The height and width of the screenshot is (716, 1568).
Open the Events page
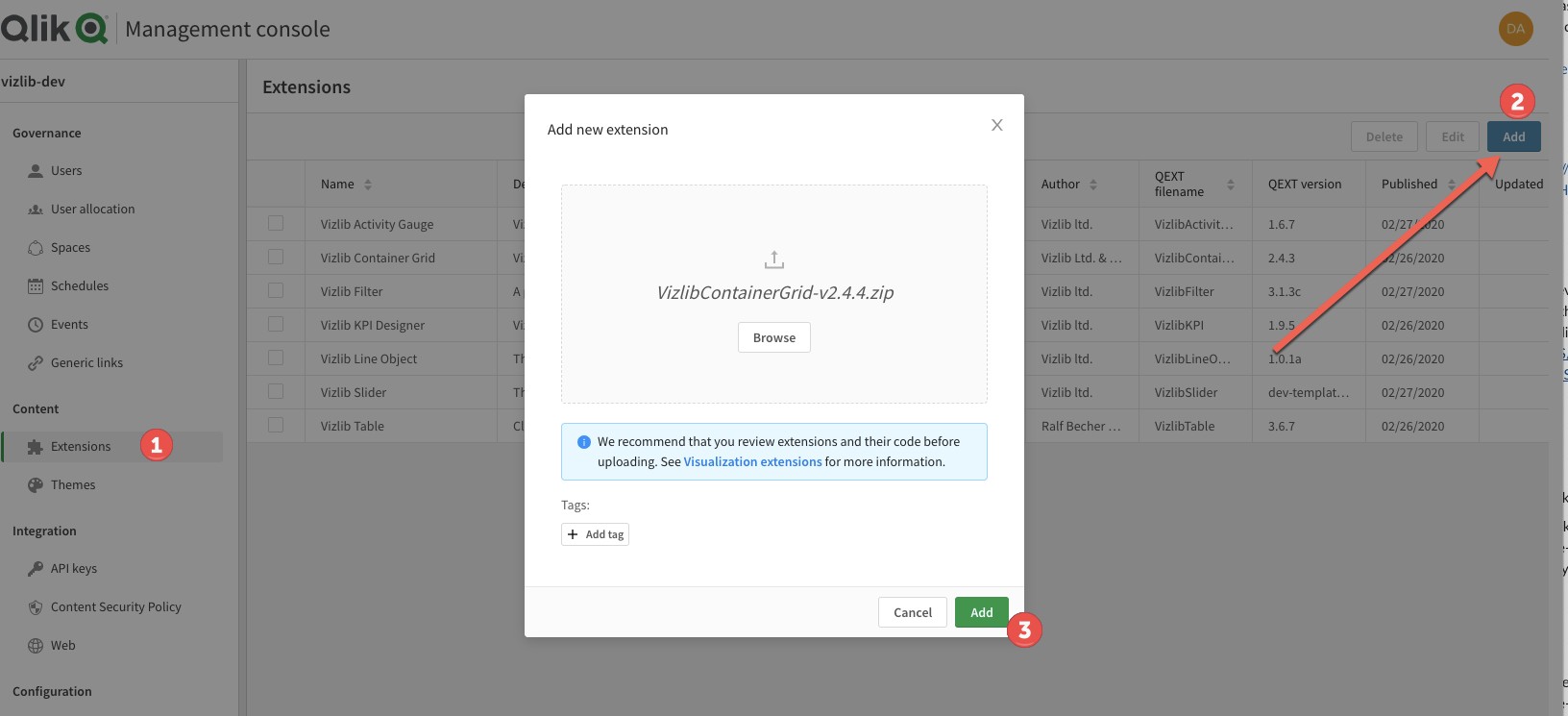click(69, 325)
